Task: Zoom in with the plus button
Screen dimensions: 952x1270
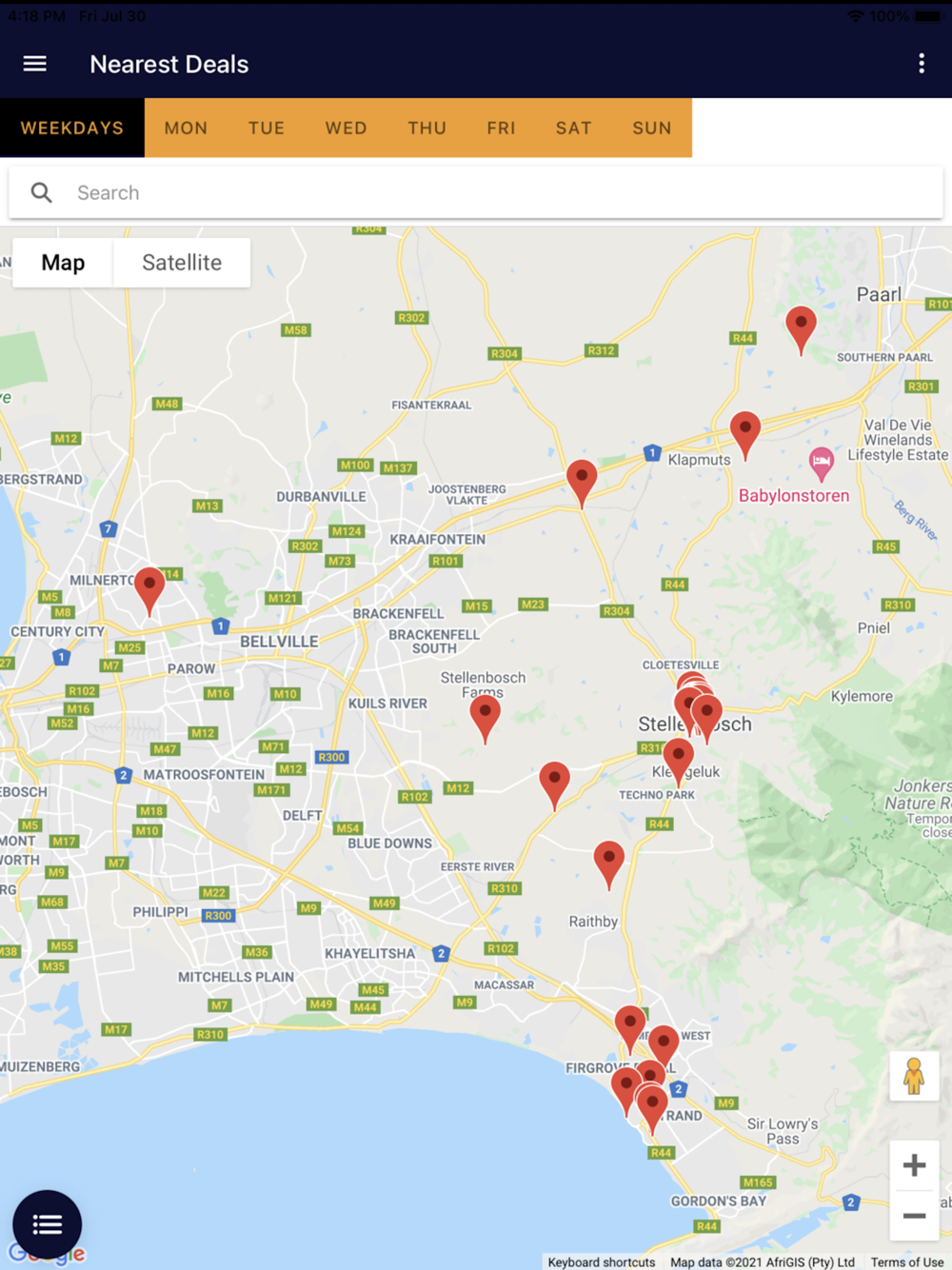Action: click(x=914, y=1164)
